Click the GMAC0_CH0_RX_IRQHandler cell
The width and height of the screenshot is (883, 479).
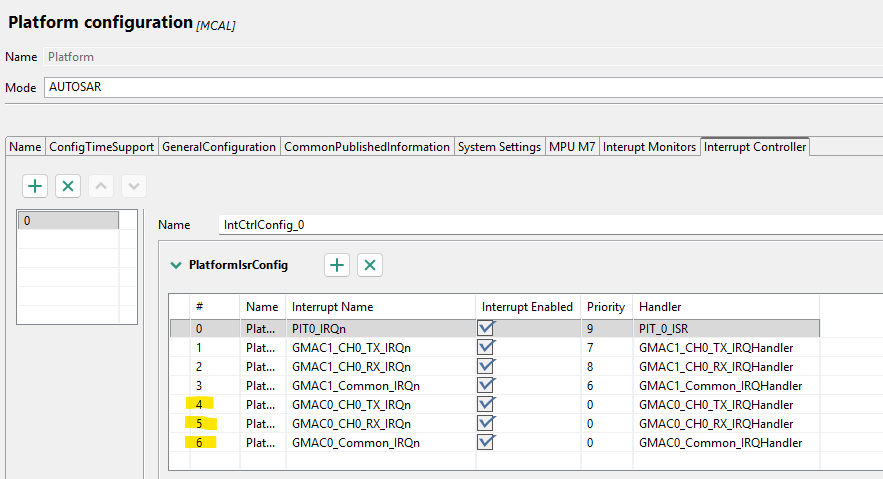(726, 423)
